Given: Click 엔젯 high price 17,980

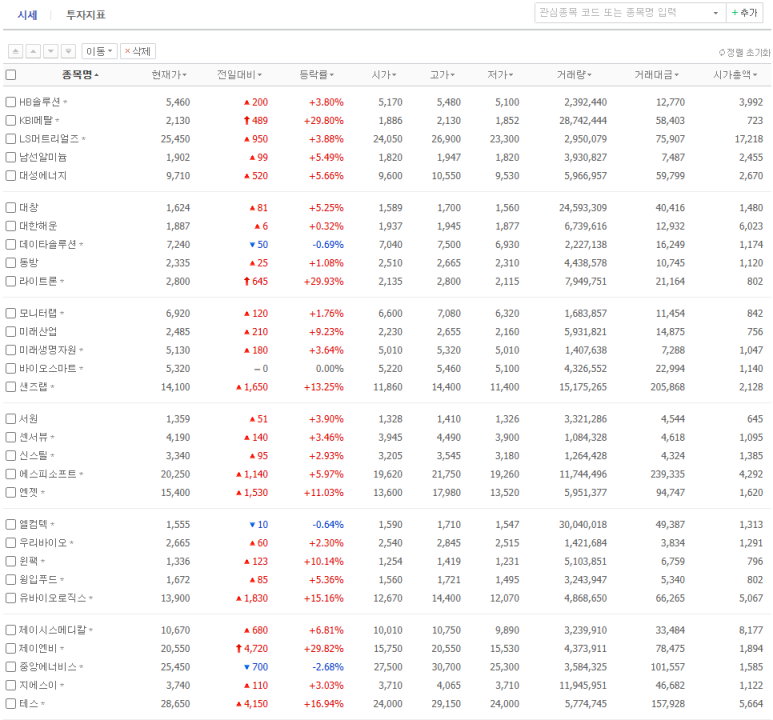Looking at the screenshot, I should 446,492.
